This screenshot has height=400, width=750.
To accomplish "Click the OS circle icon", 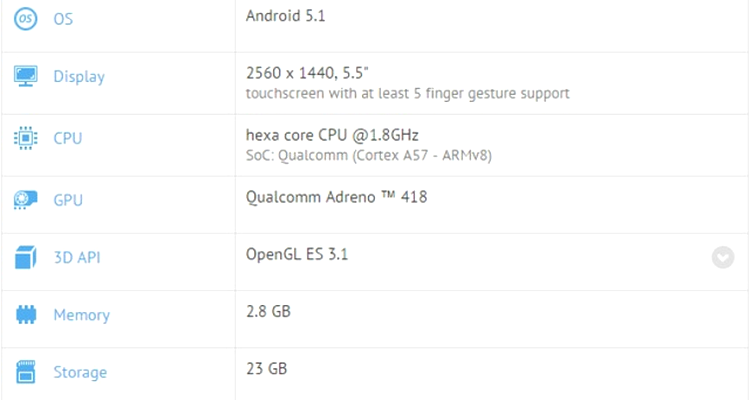I will coord(25,19).
